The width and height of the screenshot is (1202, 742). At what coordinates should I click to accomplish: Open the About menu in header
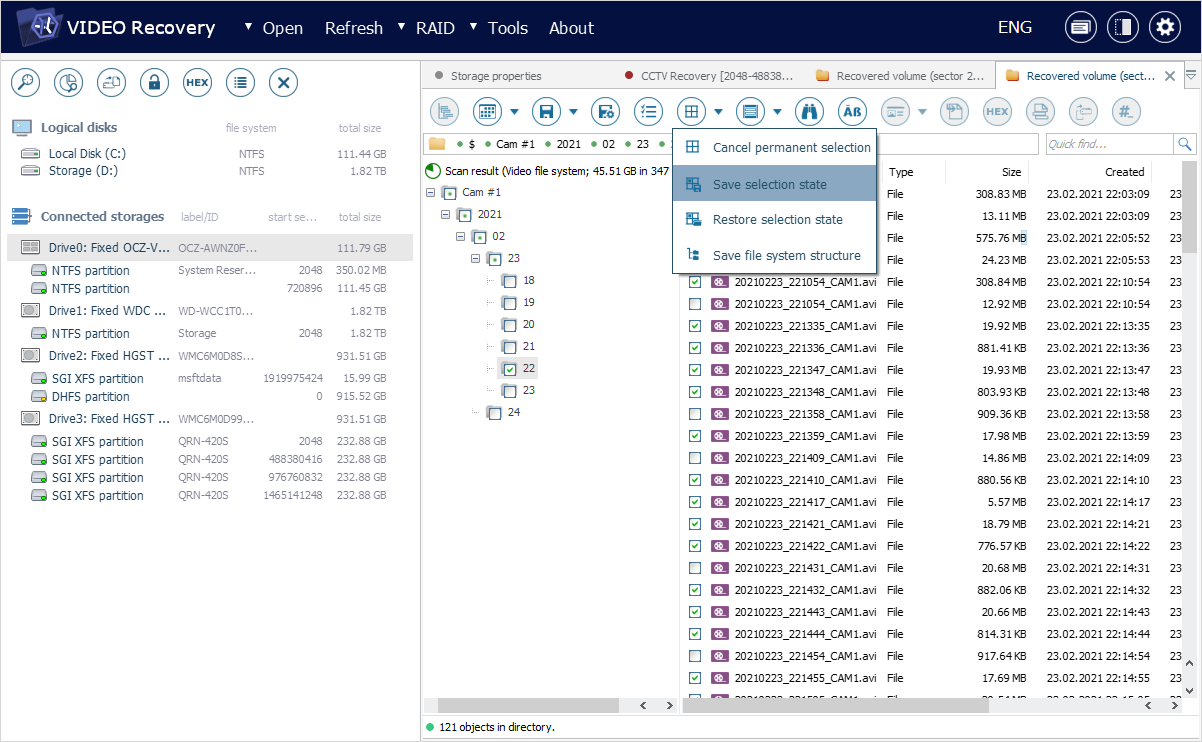click(571, 28)
